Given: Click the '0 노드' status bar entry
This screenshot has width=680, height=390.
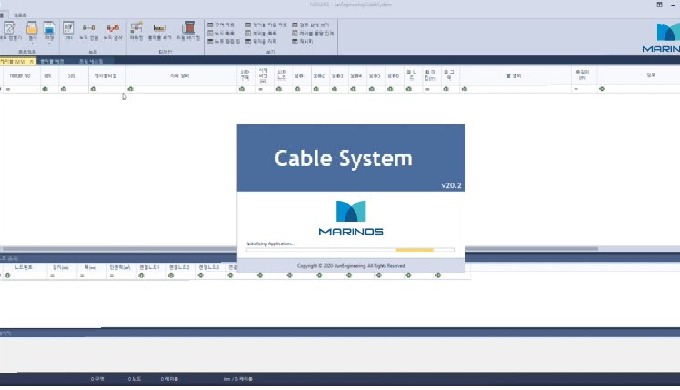Looking at the screenshot, I should click(134, 379).
